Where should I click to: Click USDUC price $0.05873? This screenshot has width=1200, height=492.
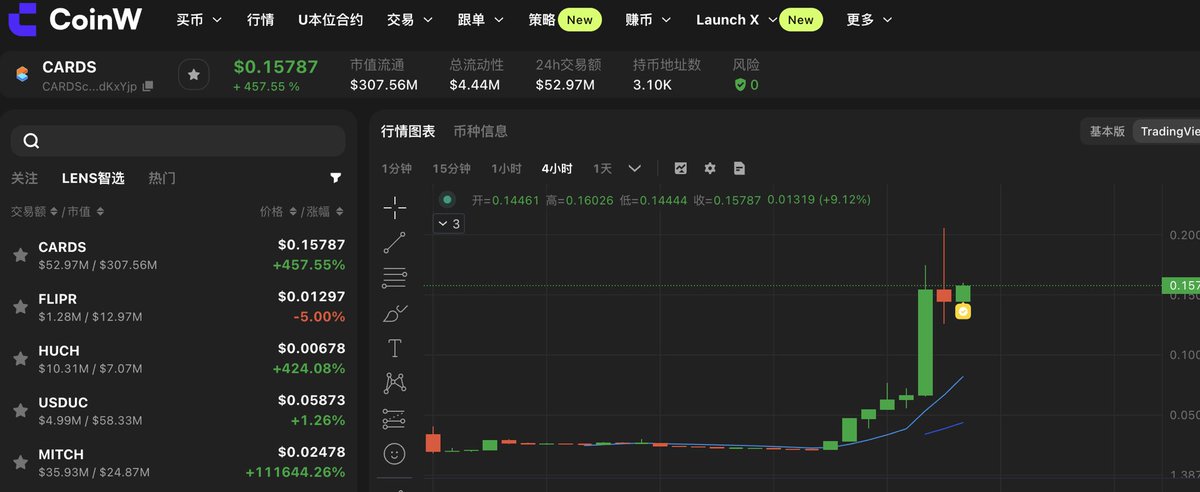pos(311,402)
